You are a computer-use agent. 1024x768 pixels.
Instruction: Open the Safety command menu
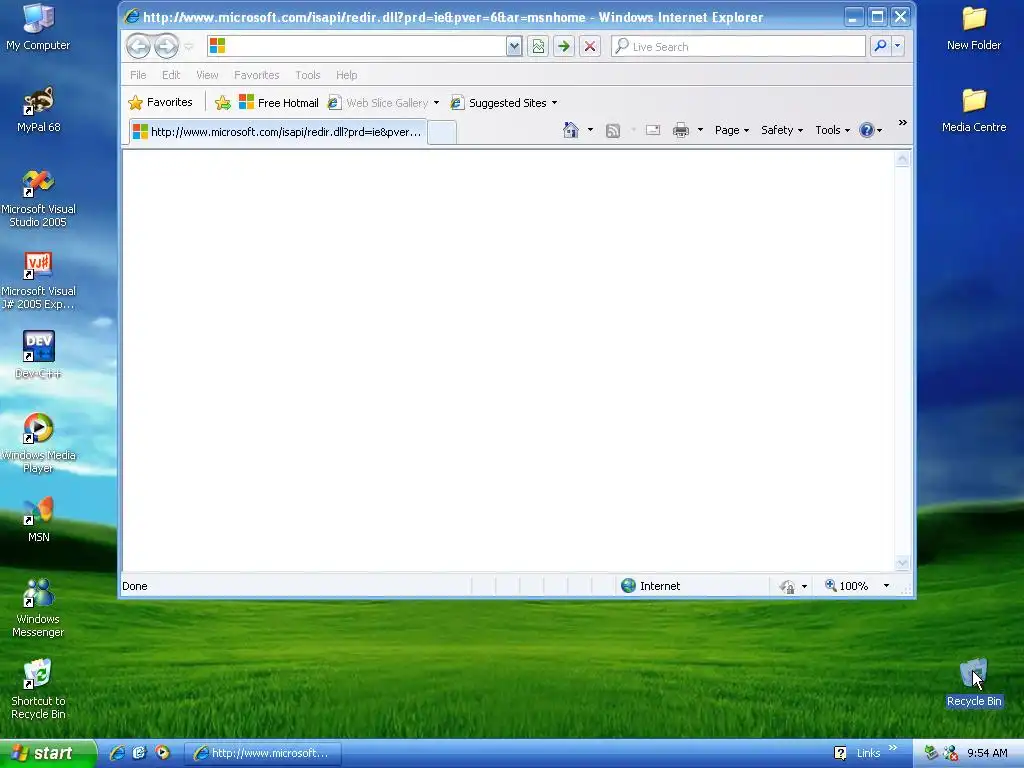point(781,130)
